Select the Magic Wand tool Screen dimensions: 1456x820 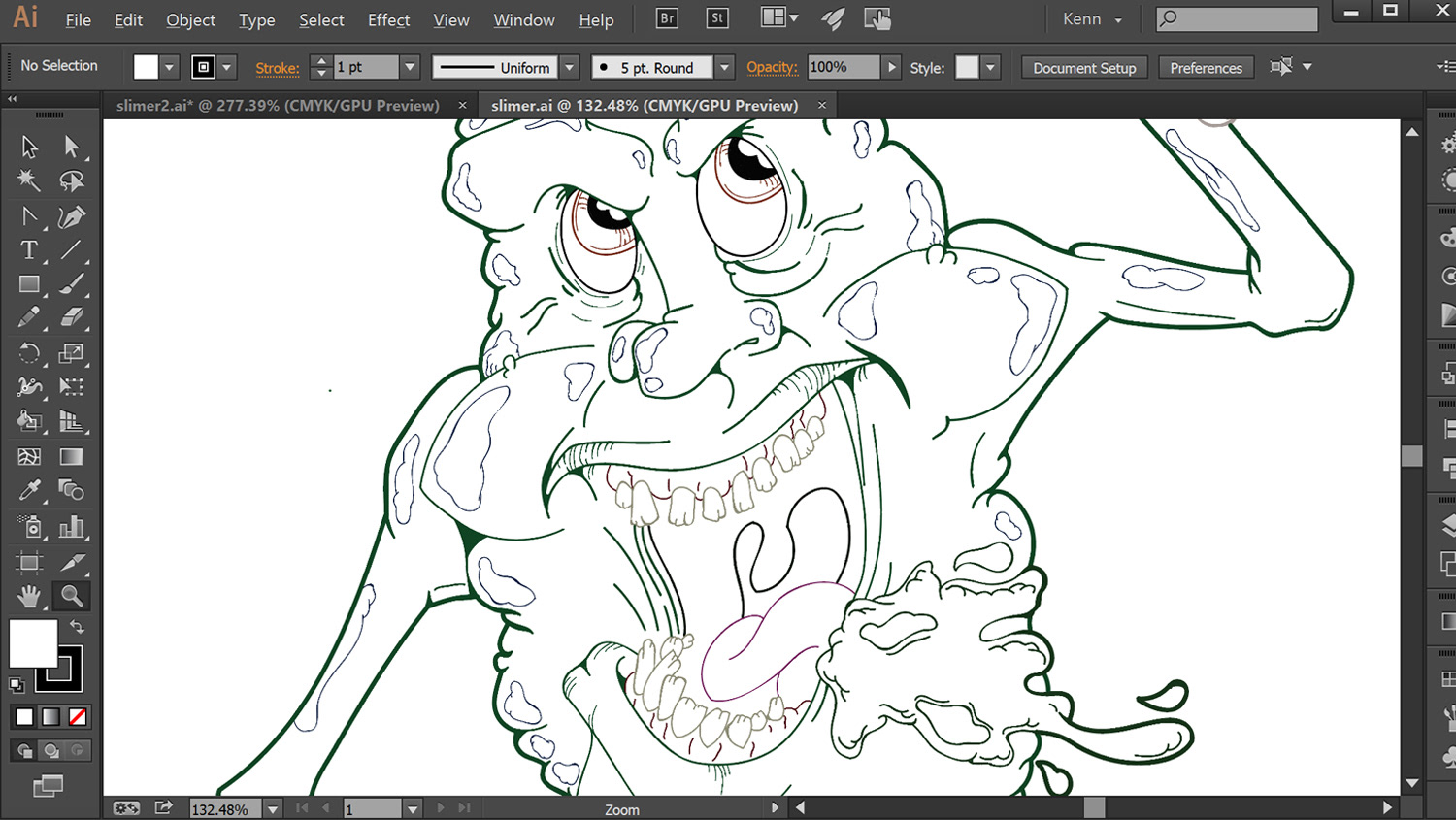pos(29,180)
